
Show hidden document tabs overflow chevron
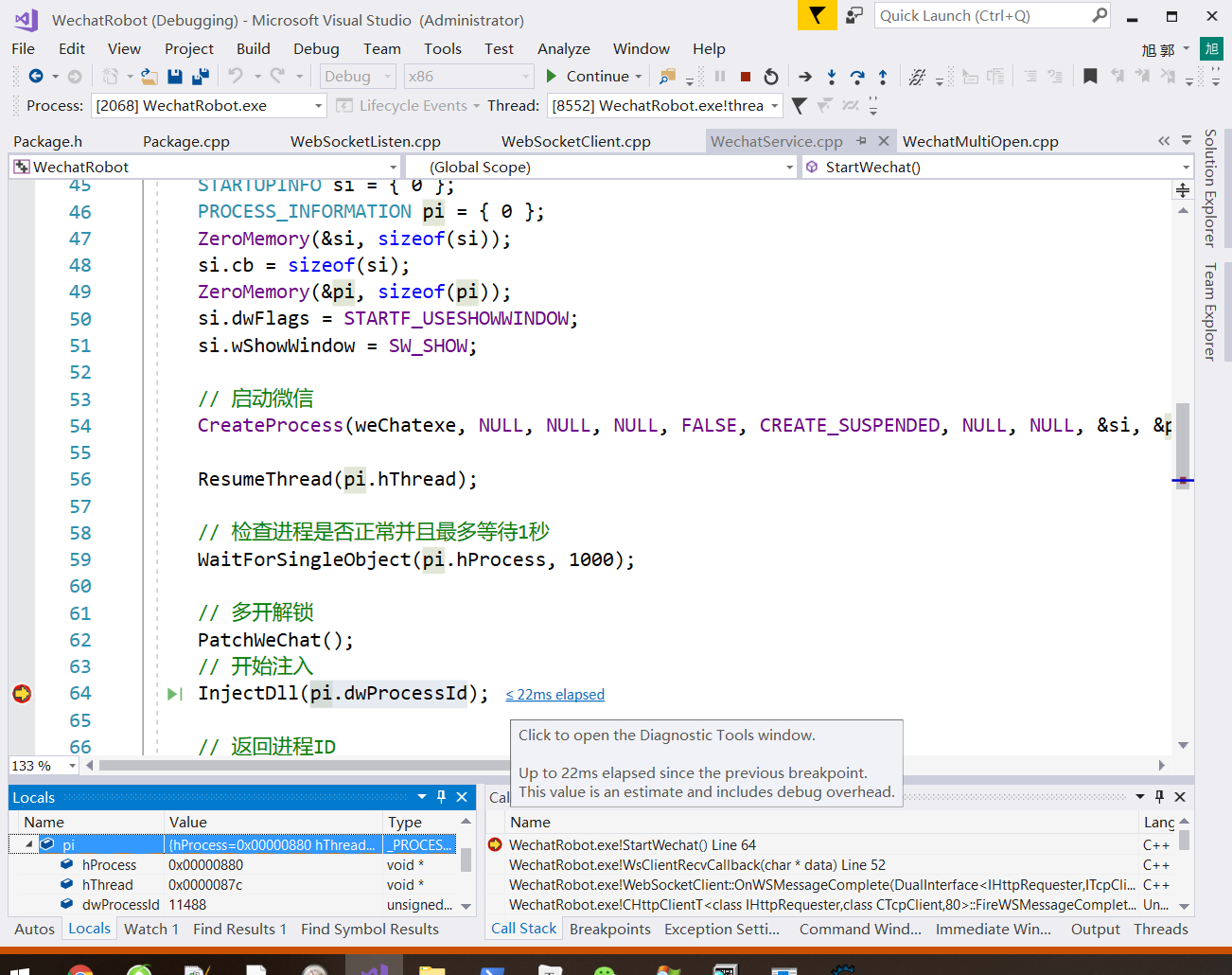(x=1164, y=141)
